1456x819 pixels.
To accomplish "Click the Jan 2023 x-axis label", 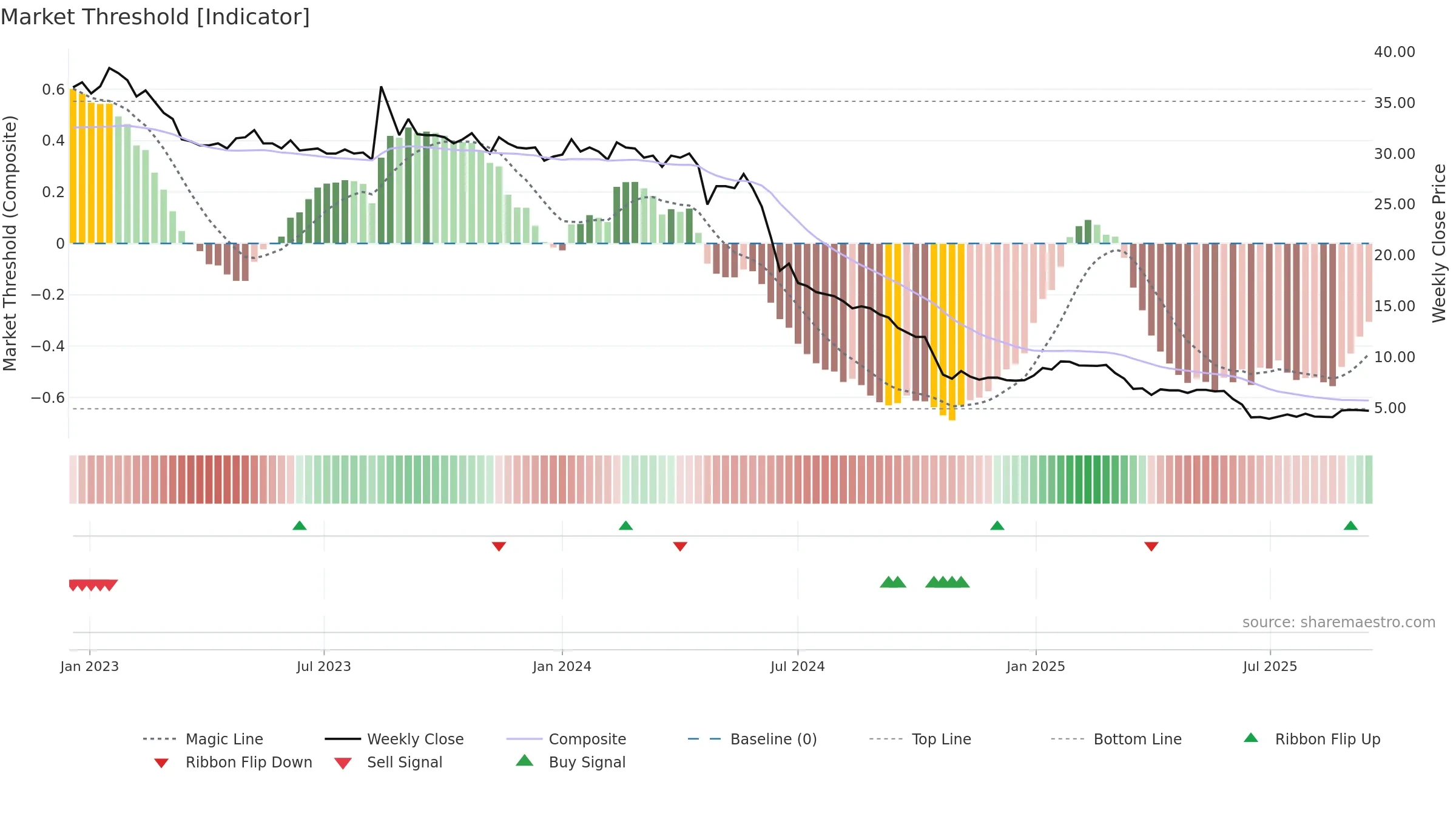I will (x=90, y=666).
